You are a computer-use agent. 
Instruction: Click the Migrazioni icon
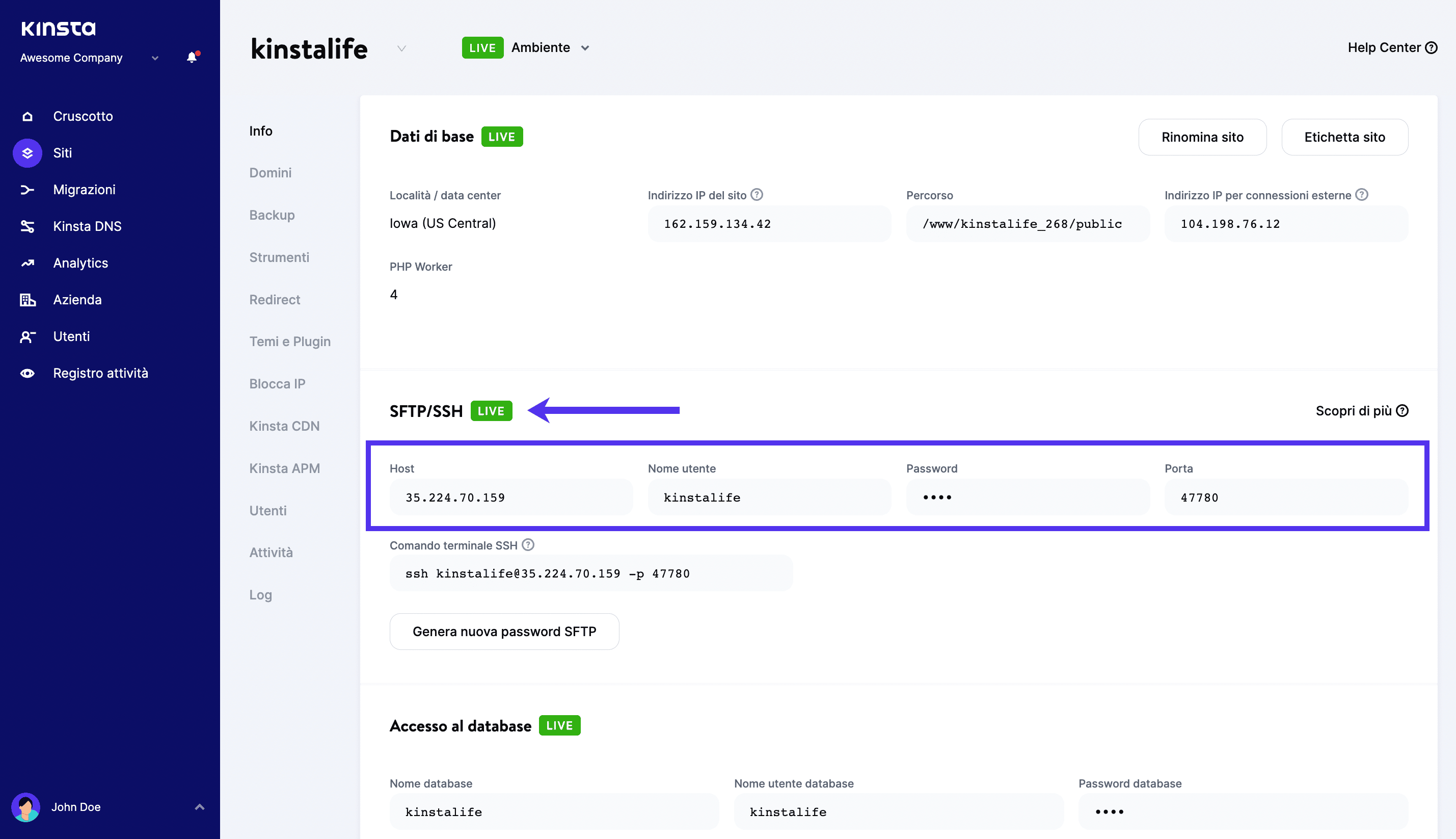point(27,189)
